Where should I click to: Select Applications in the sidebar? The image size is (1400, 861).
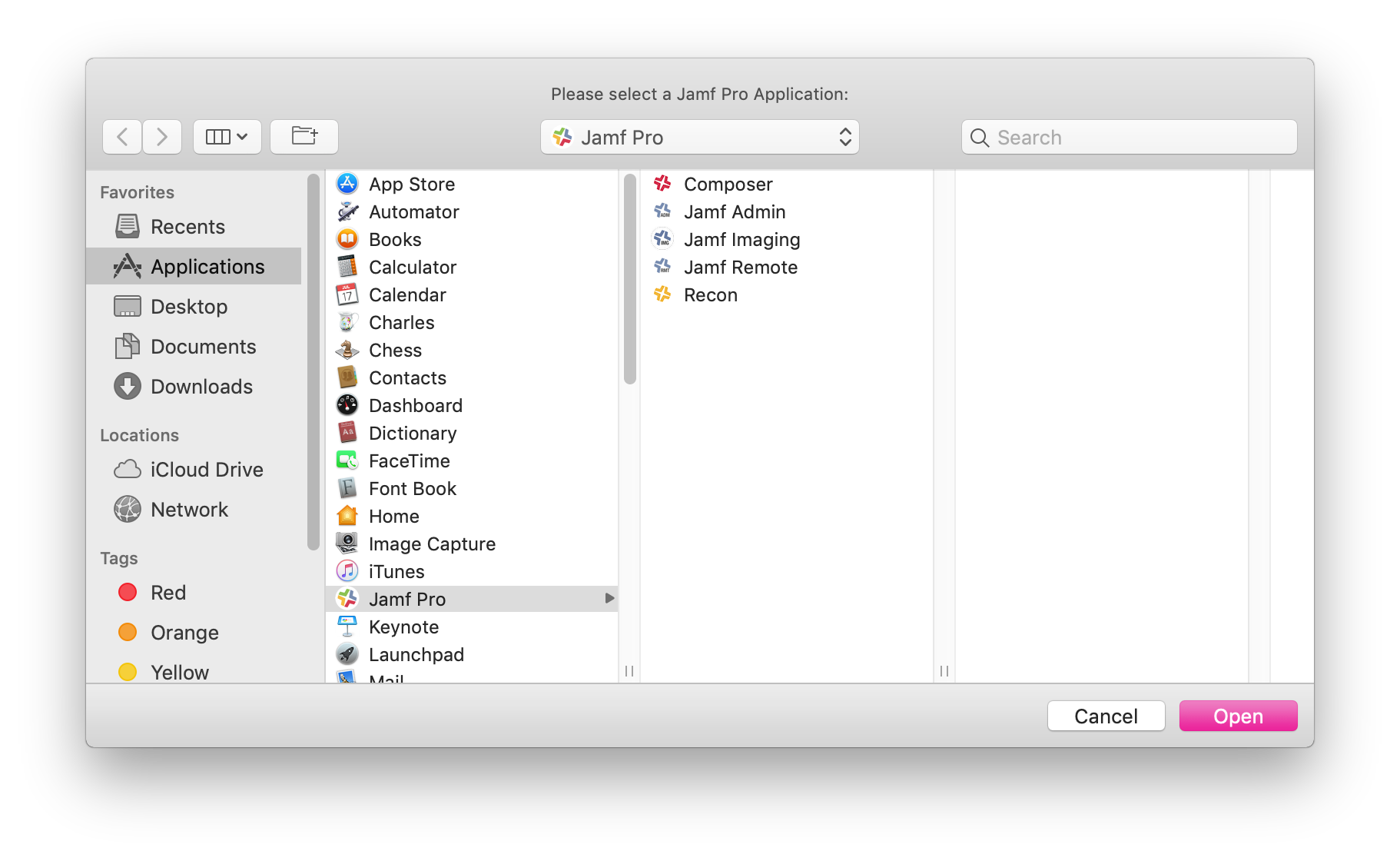click(x=194, y=267)
